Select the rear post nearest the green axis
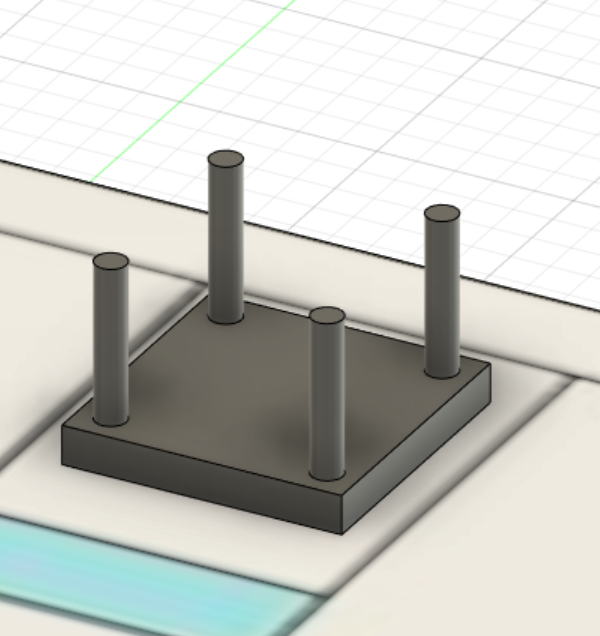This screenshot has width=600, height=636. click(226, 243)
